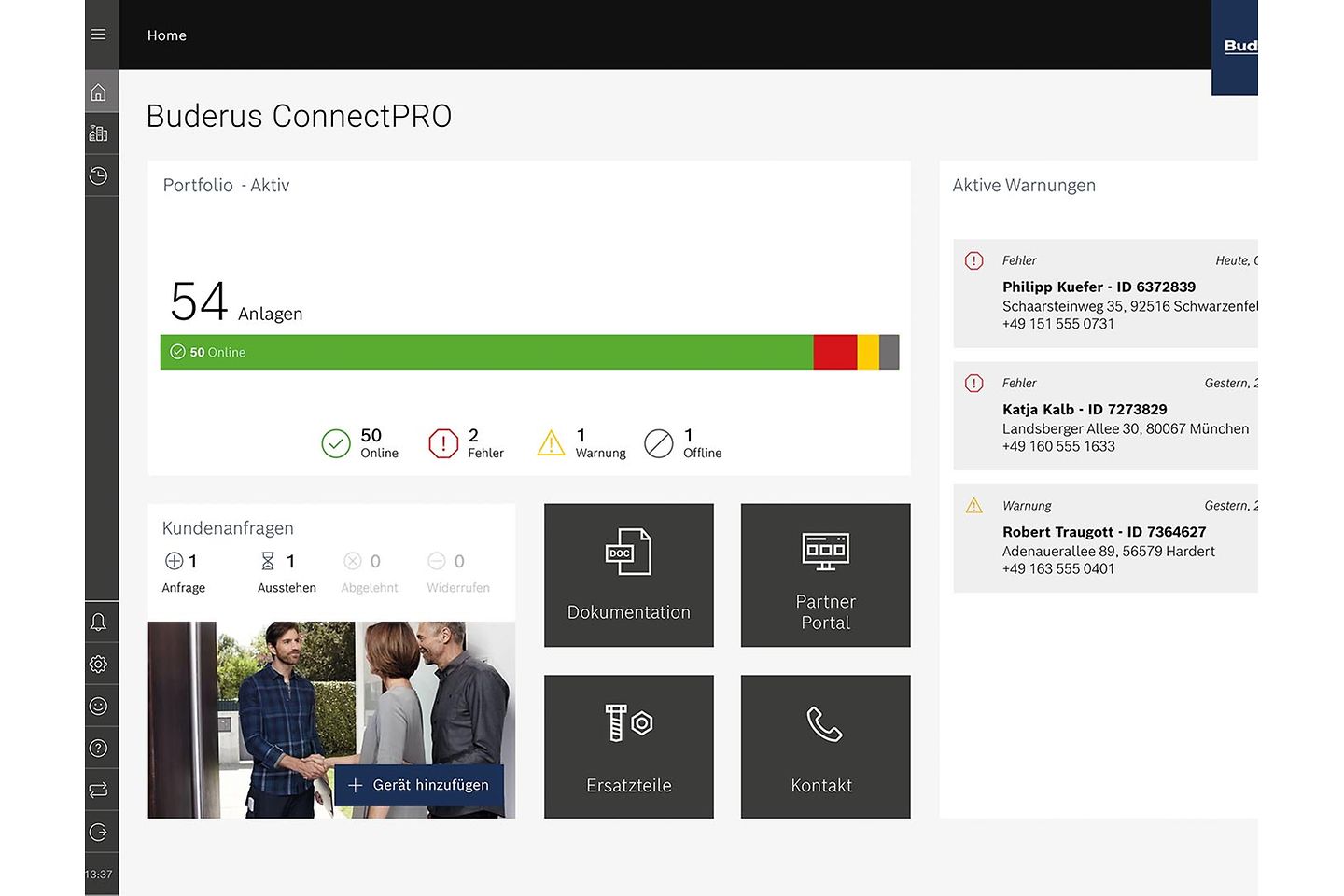Click the green online segment of status bar
1344x896 pixels.
pos(486,352)
